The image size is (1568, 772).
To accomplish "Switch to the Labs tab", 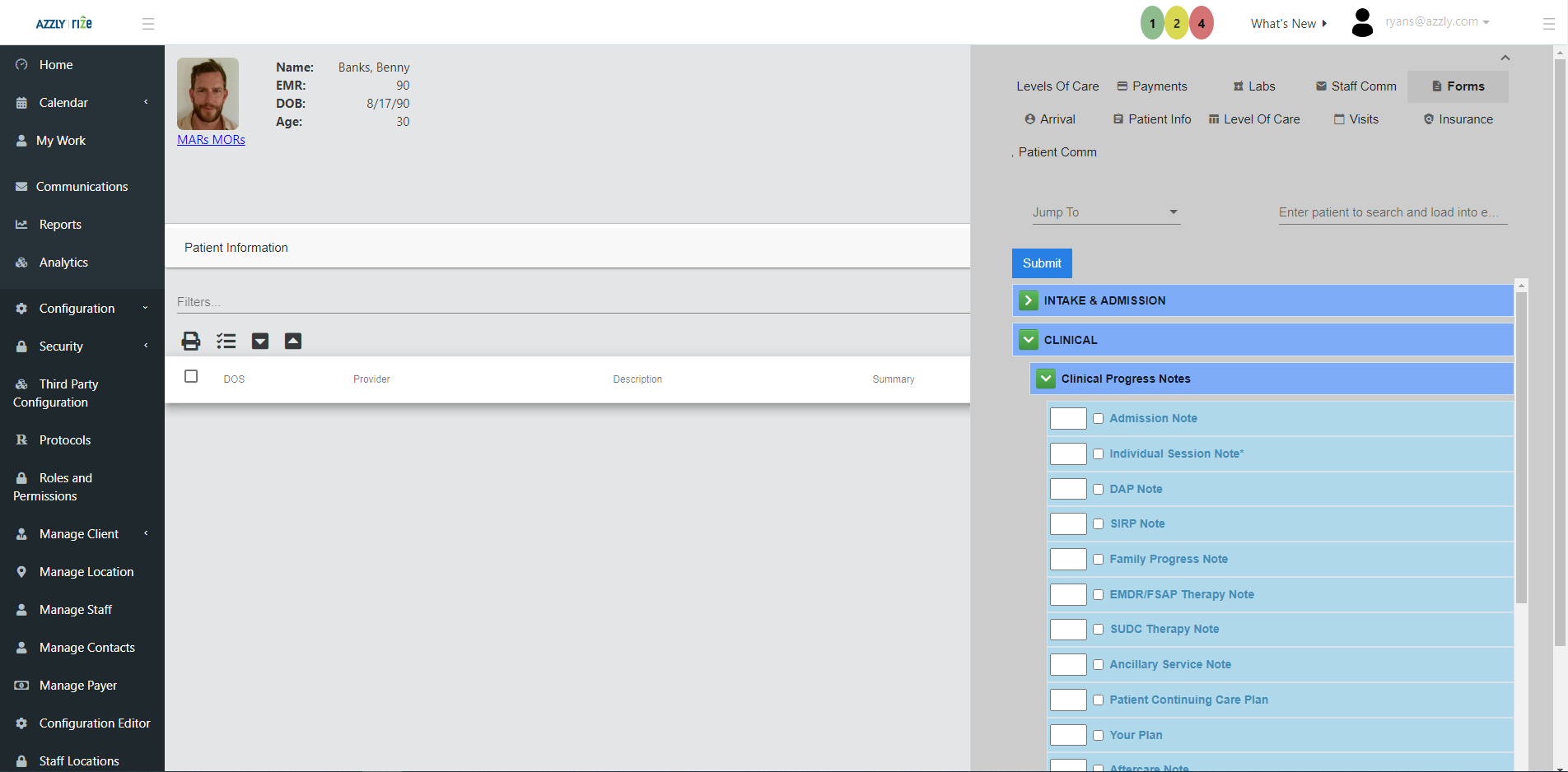I will pos(1253,86).
